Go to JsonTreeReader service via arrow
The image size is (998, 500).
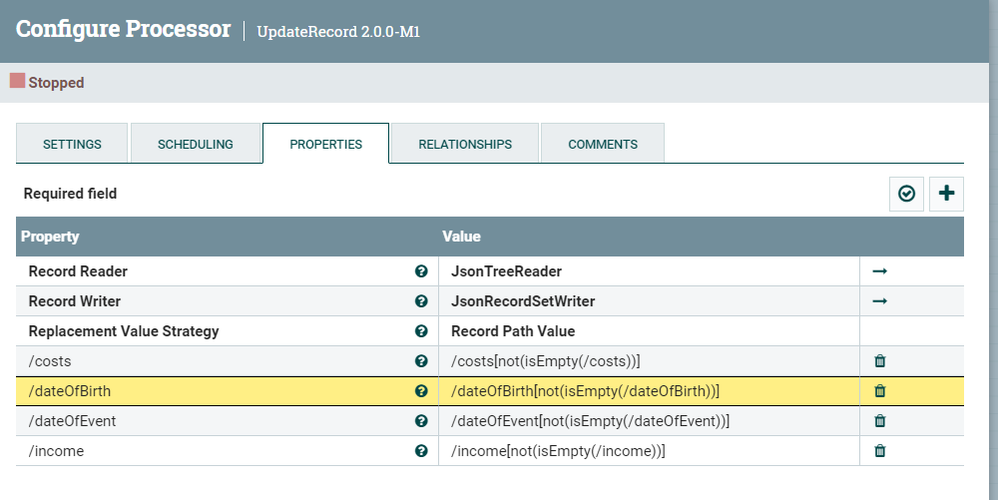pyautogui.click(x=880, y=271)
